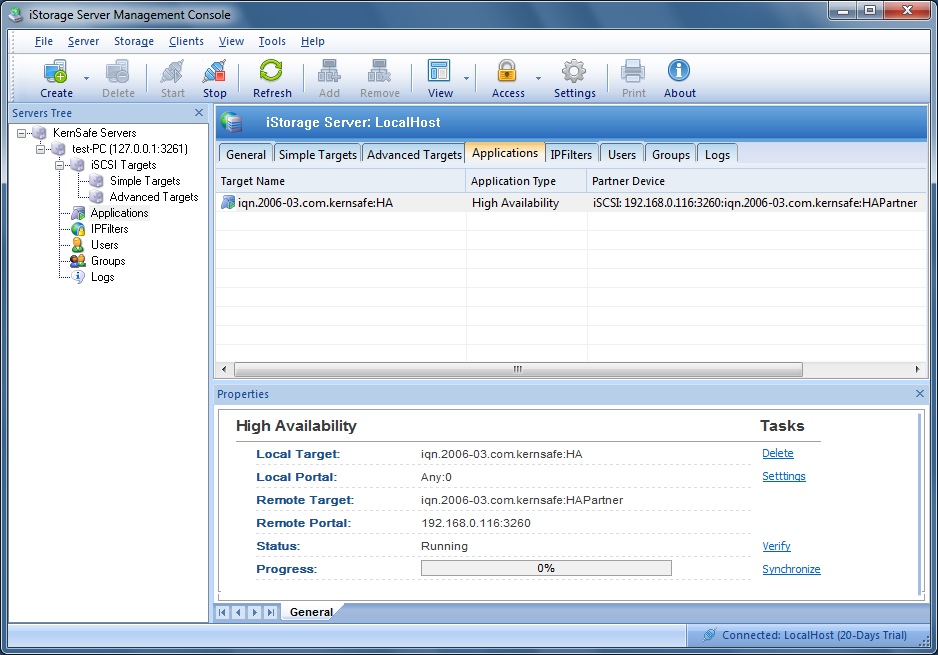Open the About information icon
938x655 pixels.
pos(679,71)
